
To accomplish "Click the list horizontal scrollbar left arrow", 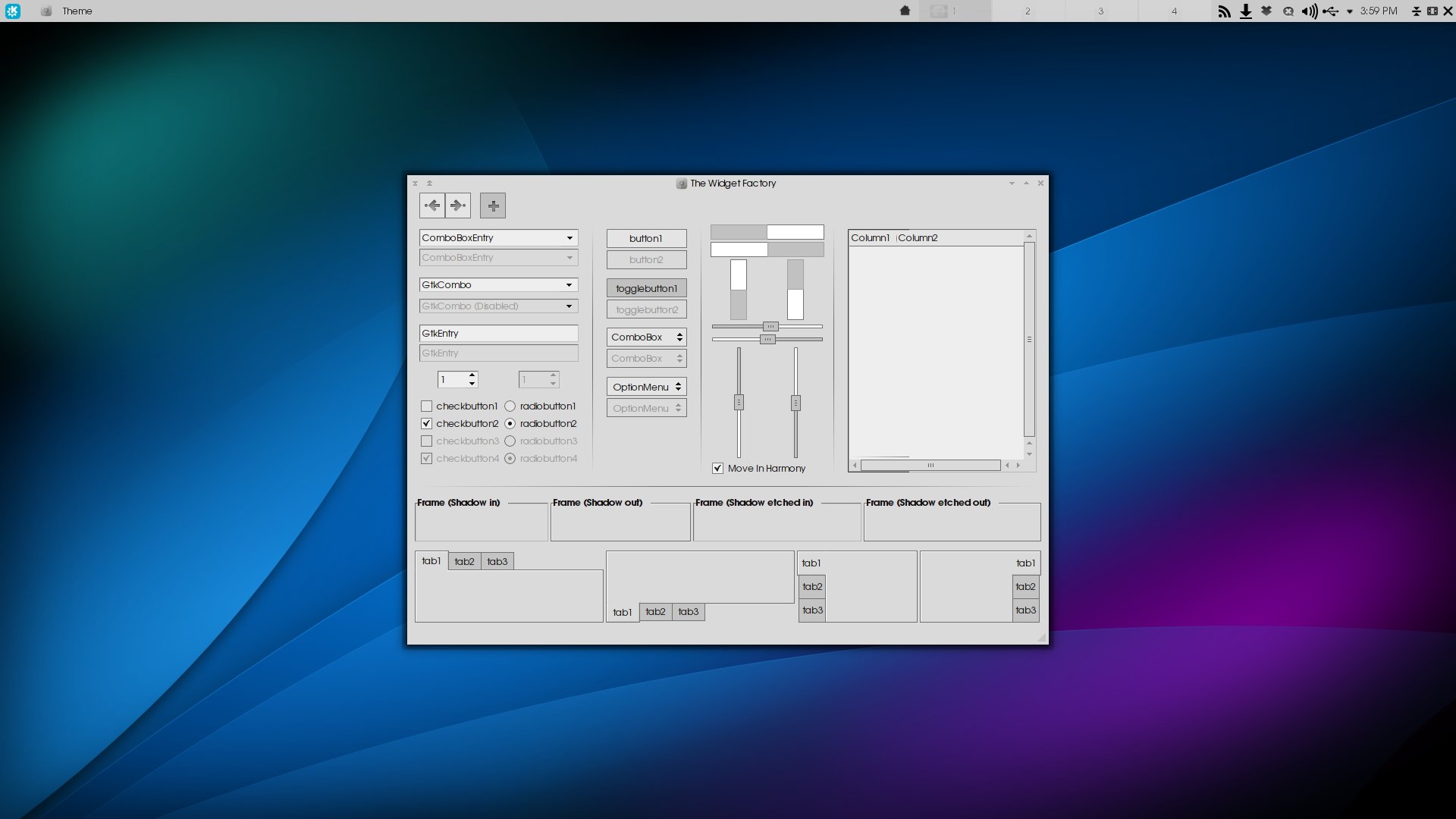I will [855, 466].
